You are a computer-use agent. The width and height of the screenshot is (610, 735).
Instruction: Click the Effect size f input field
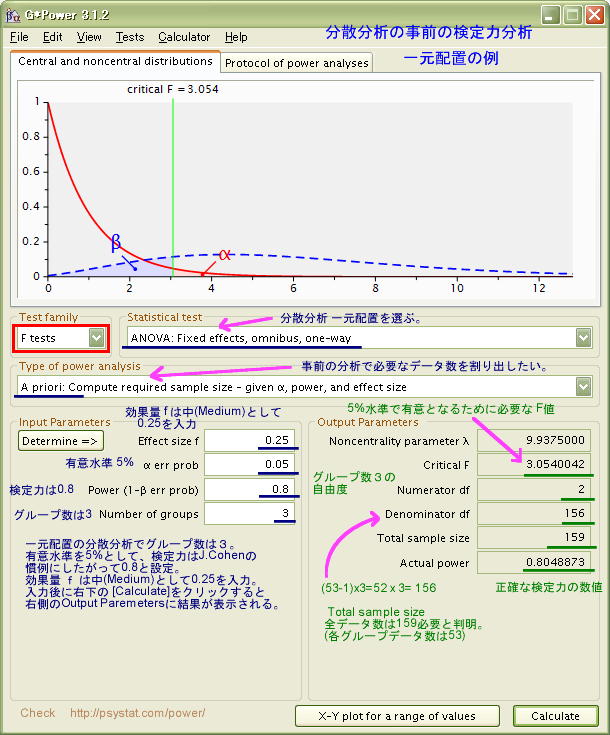[x=249, y=440]
